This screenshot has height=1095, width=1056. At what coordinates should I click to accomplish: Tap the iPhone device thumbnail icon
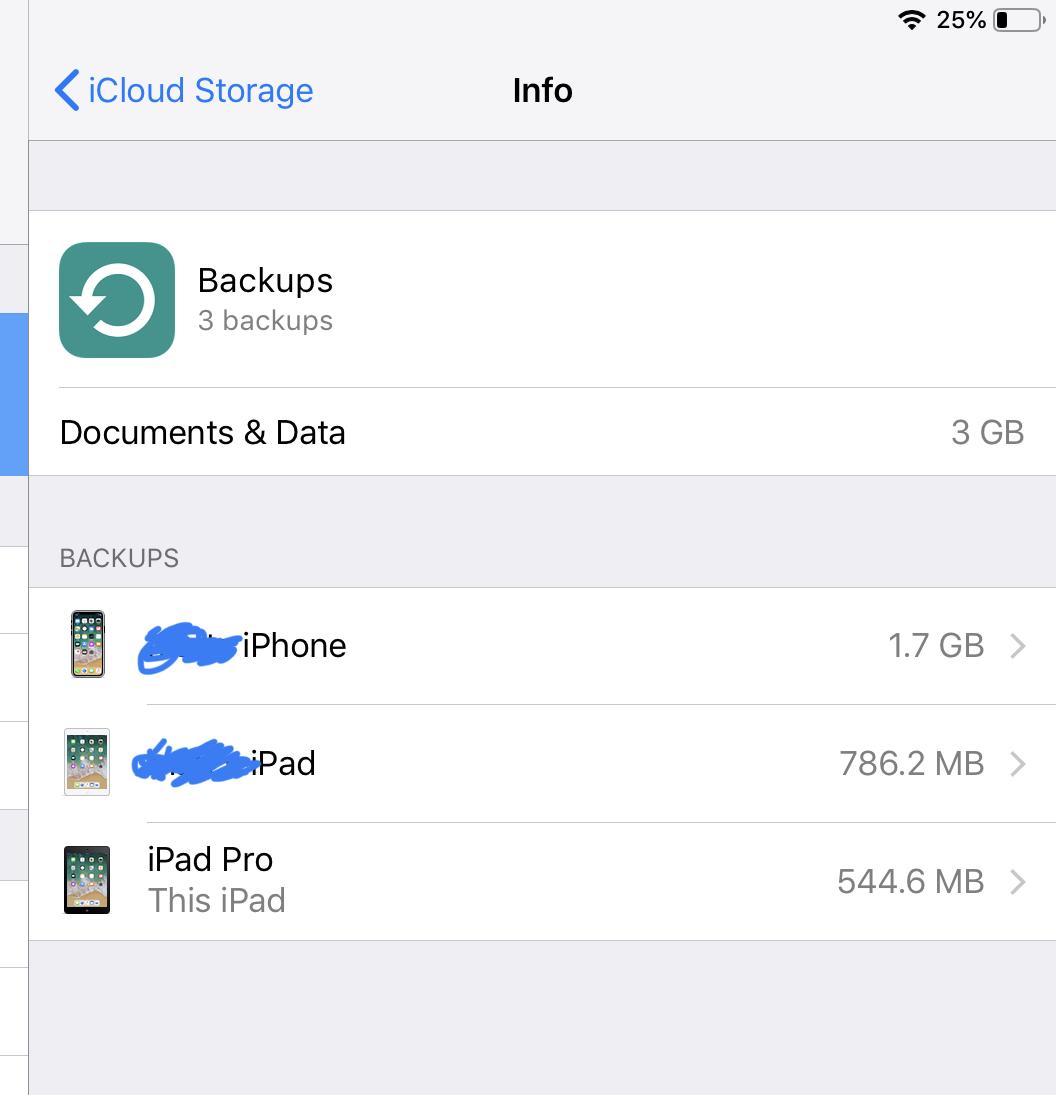(88, 645)
